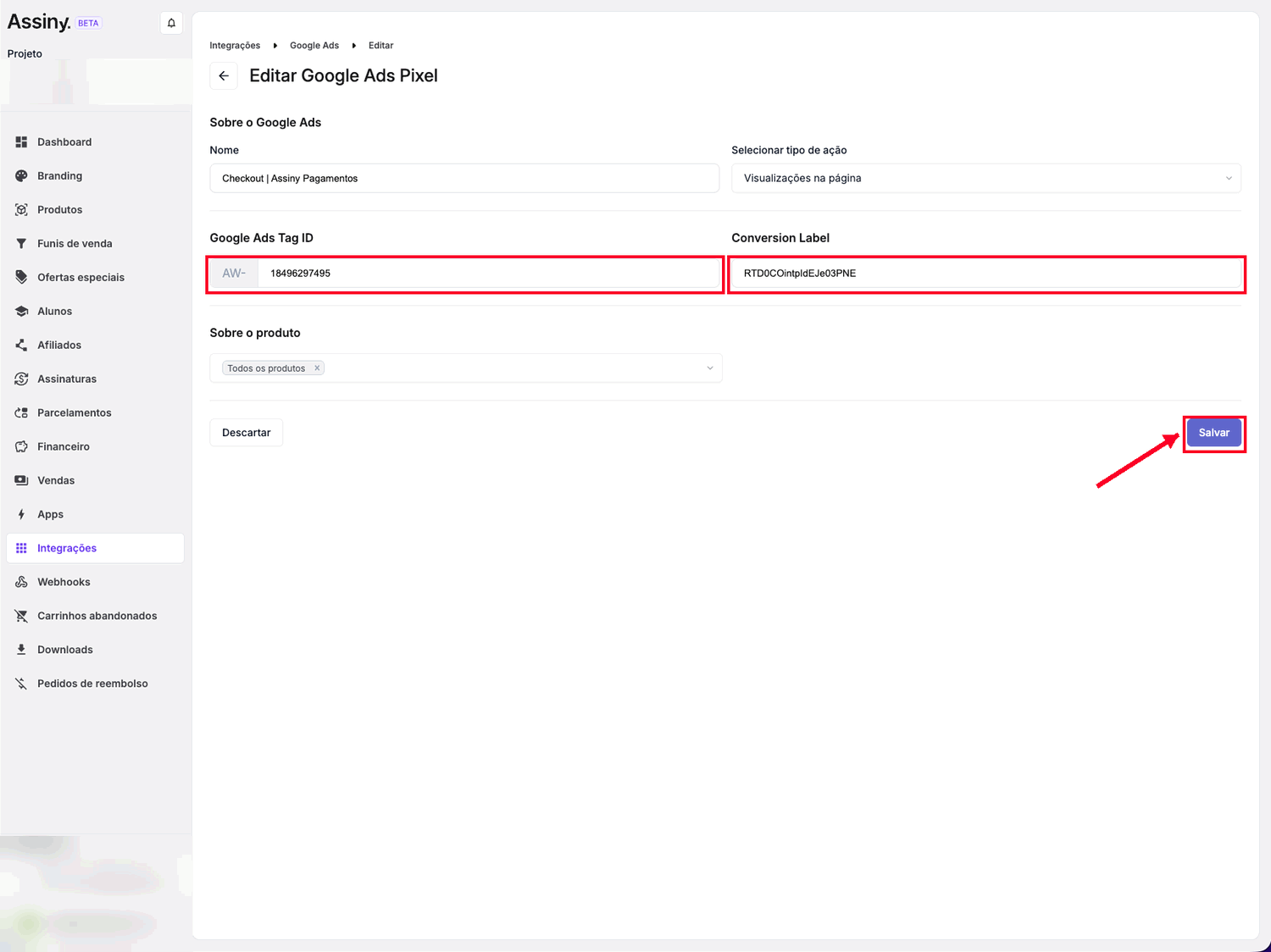This screenshot has height=952, width=1271.
Task: Click the Integrações breadcrumb link
Action: [x=235, y=46]
